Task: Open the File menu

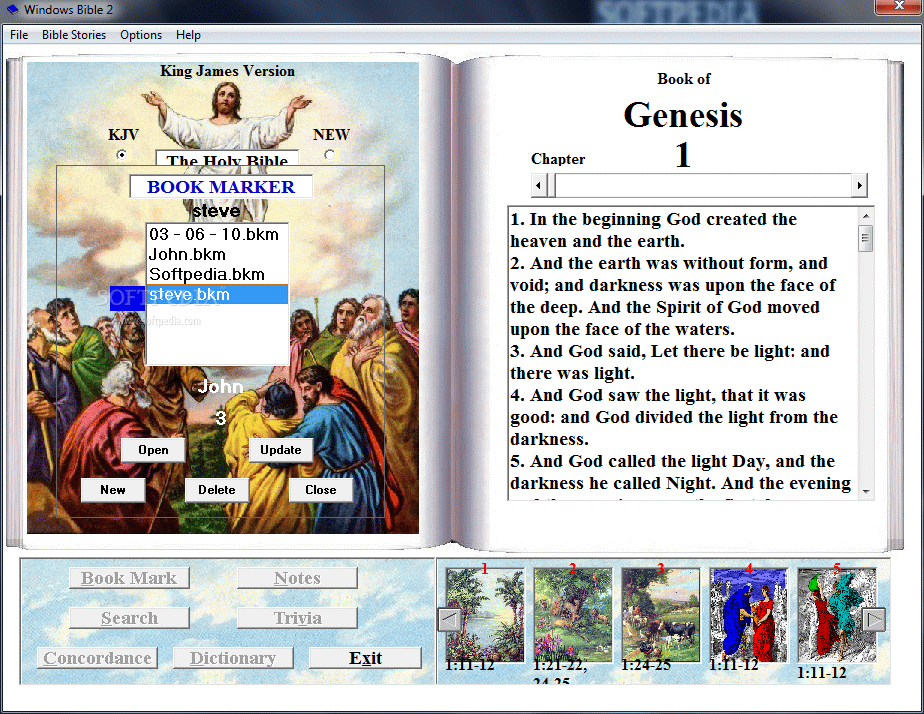Action: 19,35
